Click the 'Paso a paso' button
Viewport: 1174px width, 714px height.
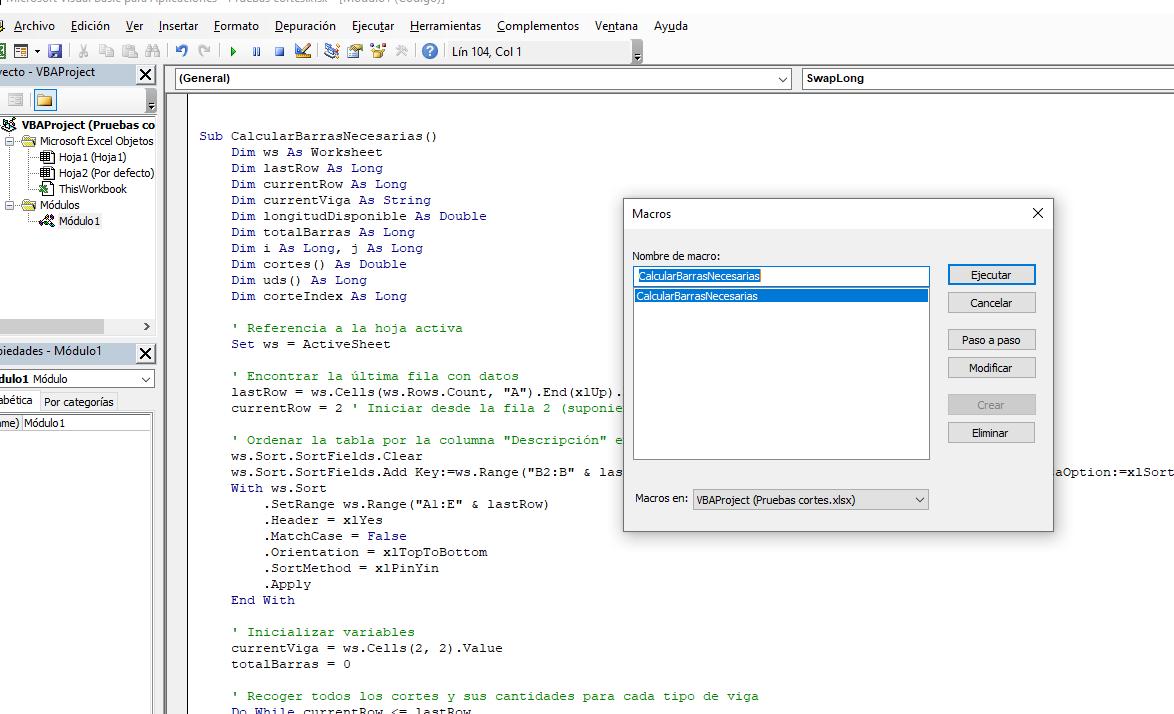pyautogui.click(x=991, y=340)
